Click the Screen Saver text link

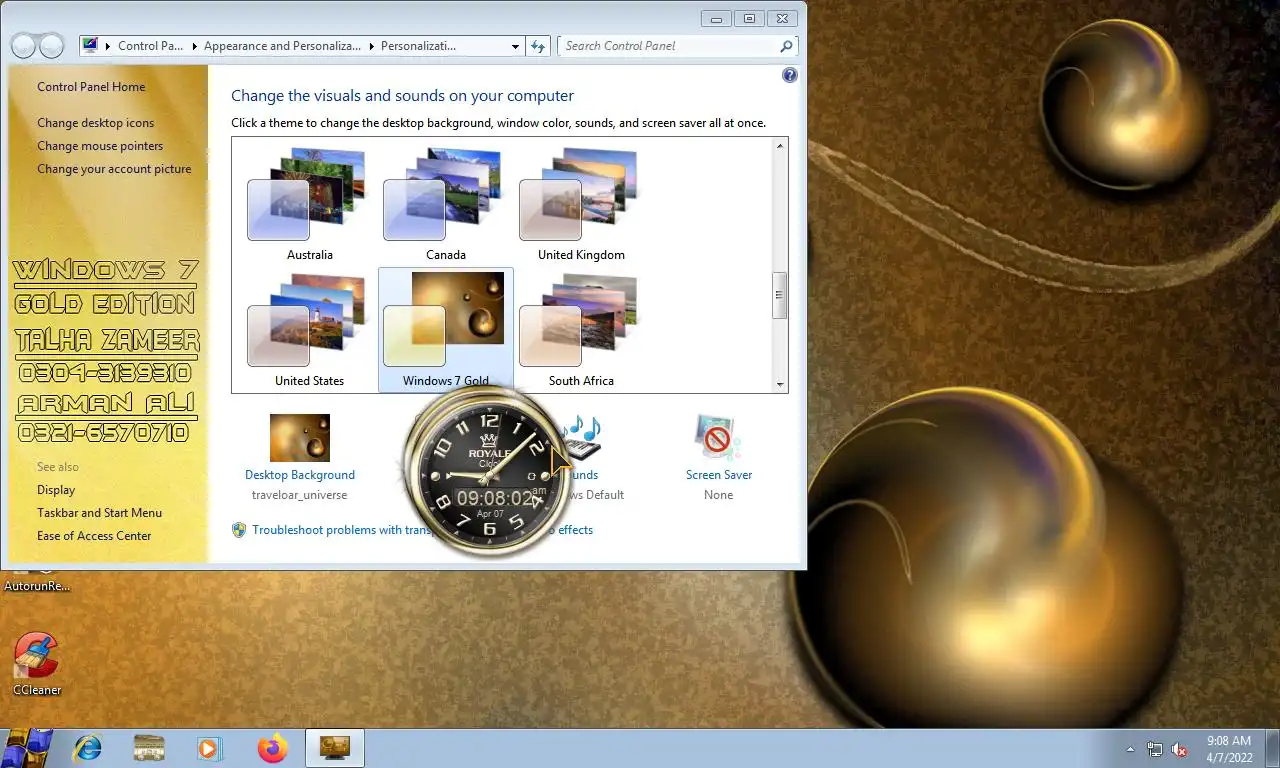[x=719, y=475]
